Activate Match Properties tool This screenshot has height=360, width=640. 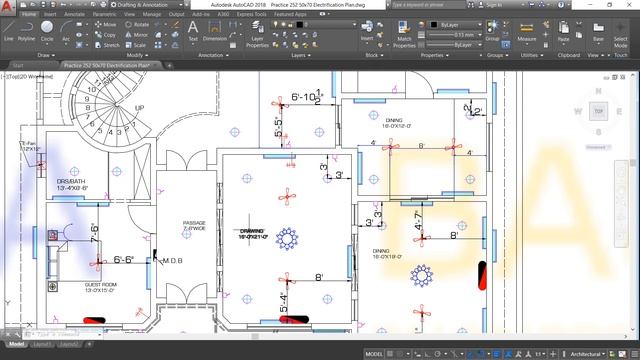click(404, 34)
